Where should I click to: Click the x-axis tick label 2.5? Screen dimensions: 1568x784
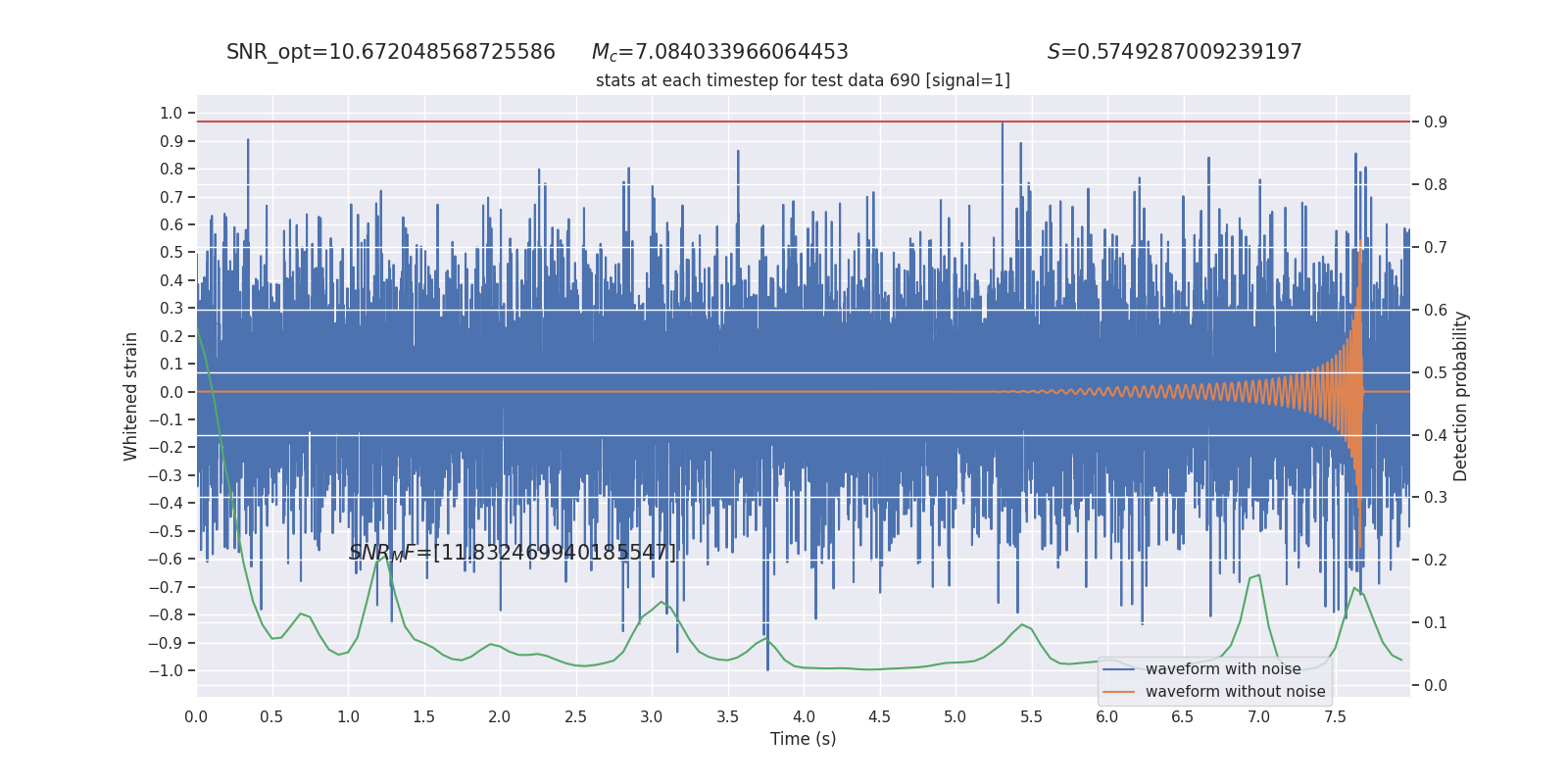click(575, 716)
